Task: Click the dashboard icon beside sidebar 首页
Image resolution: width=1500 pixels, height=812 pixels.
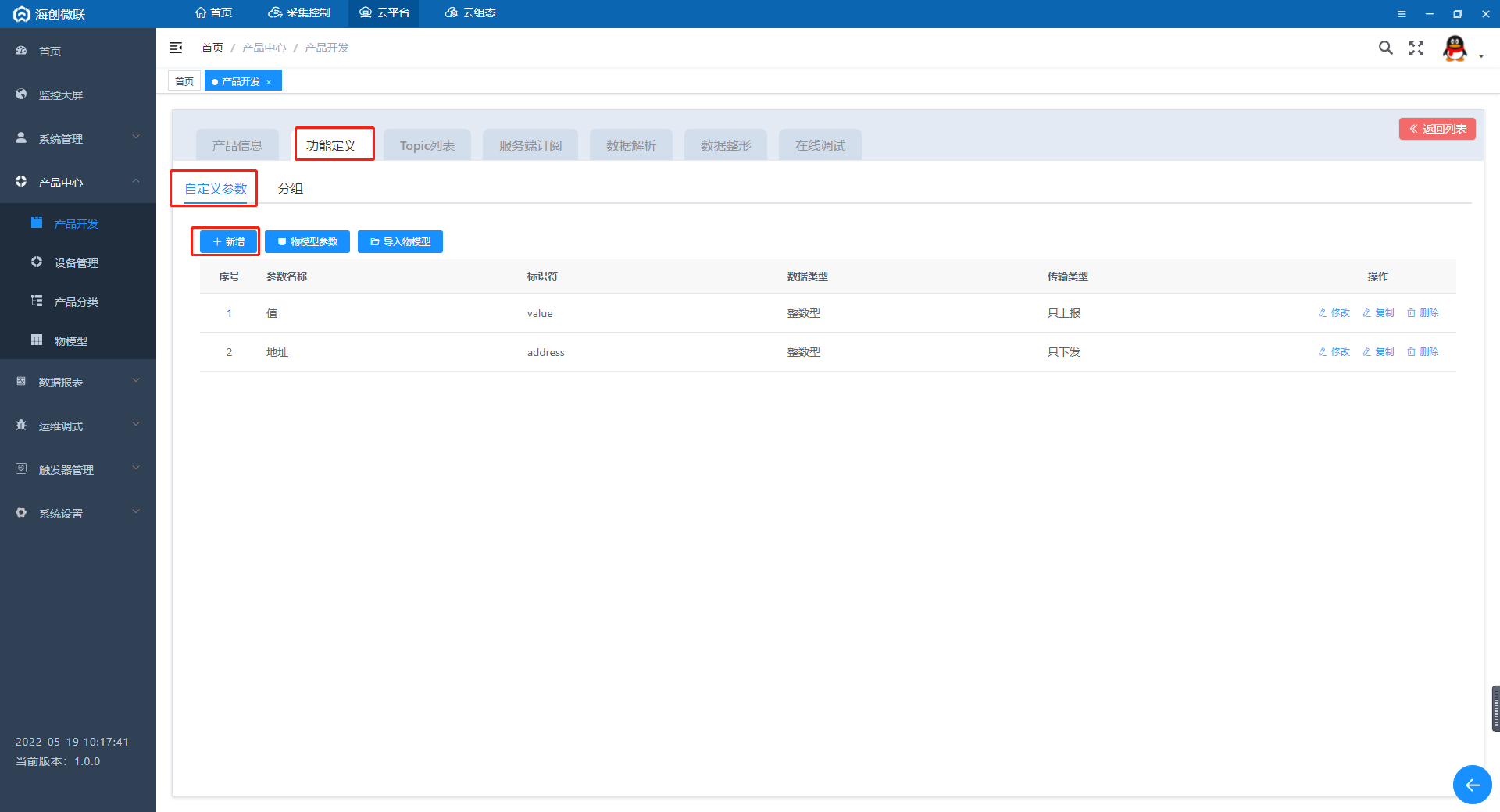Action: [x=21, y=50]
